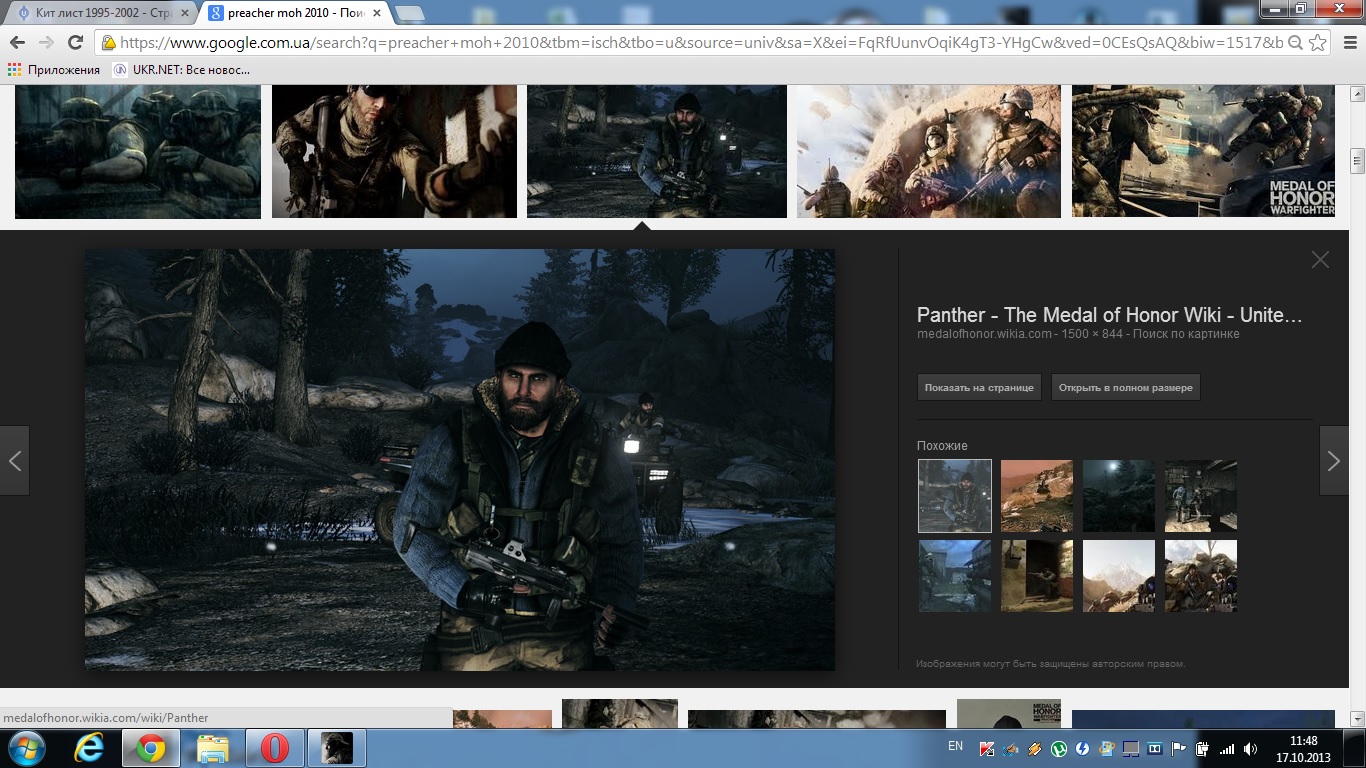Open Action Center flag icon
The height and width of the screenshot is (768, 1366).
(1179, 748)
